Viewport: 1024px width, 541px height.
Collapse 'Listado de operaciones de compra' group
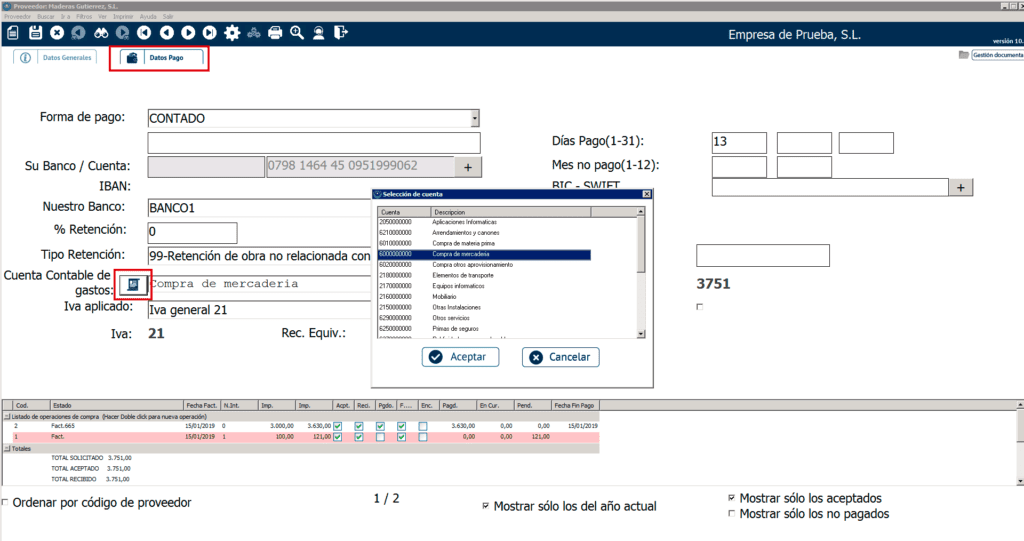(6, 416)
